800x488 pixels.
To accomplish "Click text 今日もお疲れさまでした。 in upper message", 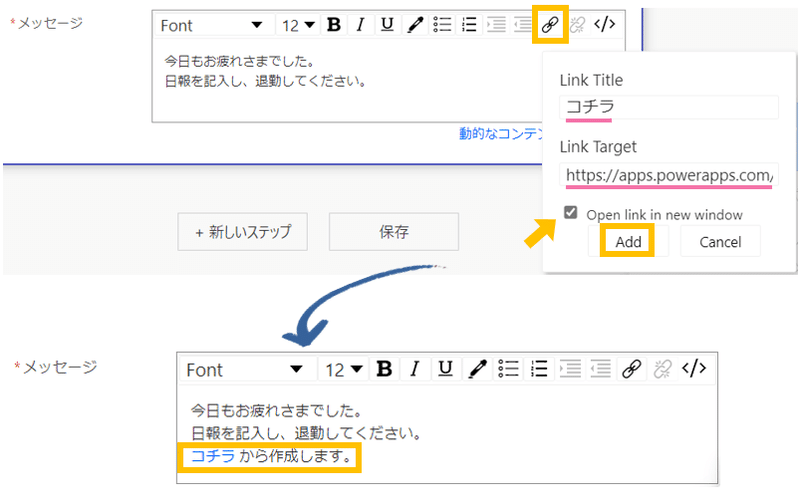I will click(239, 61).
